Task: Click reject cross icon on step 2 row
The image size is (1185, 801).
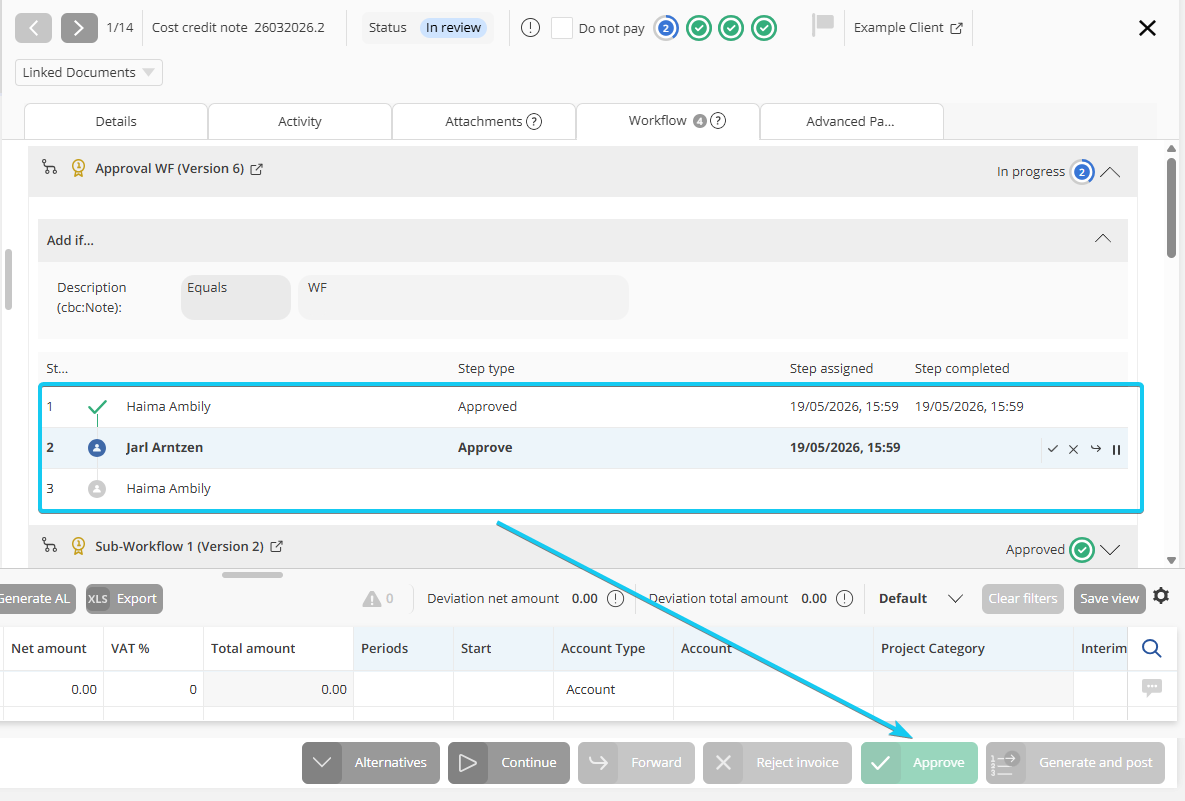Action: tap(1073, 450)
